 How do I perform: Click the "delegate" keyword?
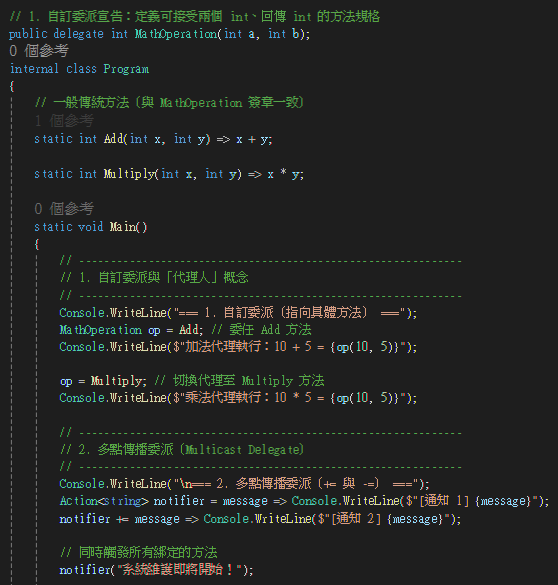[78, 34]
